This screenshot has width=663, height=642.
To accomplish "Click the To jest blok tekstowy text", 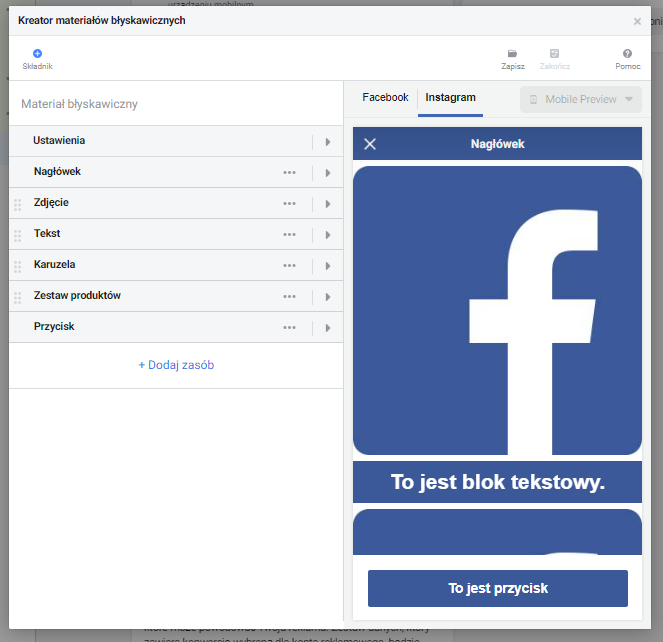I will 498,482.
